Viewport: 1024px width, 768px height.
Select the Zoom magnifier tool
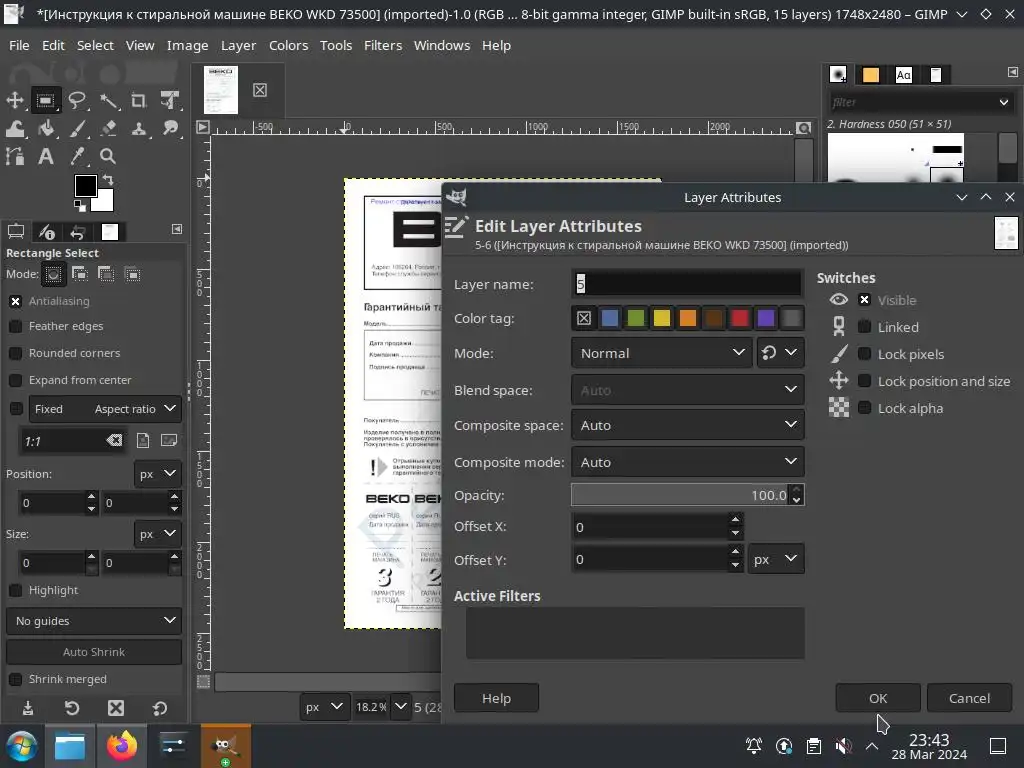point(108,156)
